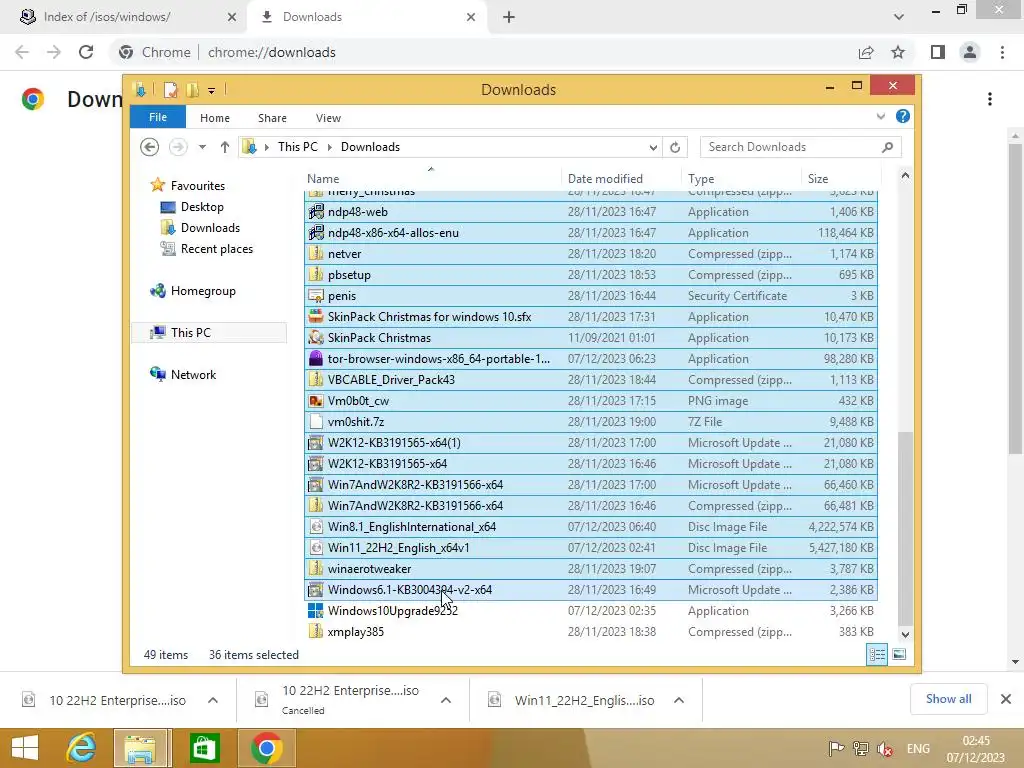Open the File ribbon tab in Explorer
This screenshot has width=1024, height=768.
pos(157,118)
